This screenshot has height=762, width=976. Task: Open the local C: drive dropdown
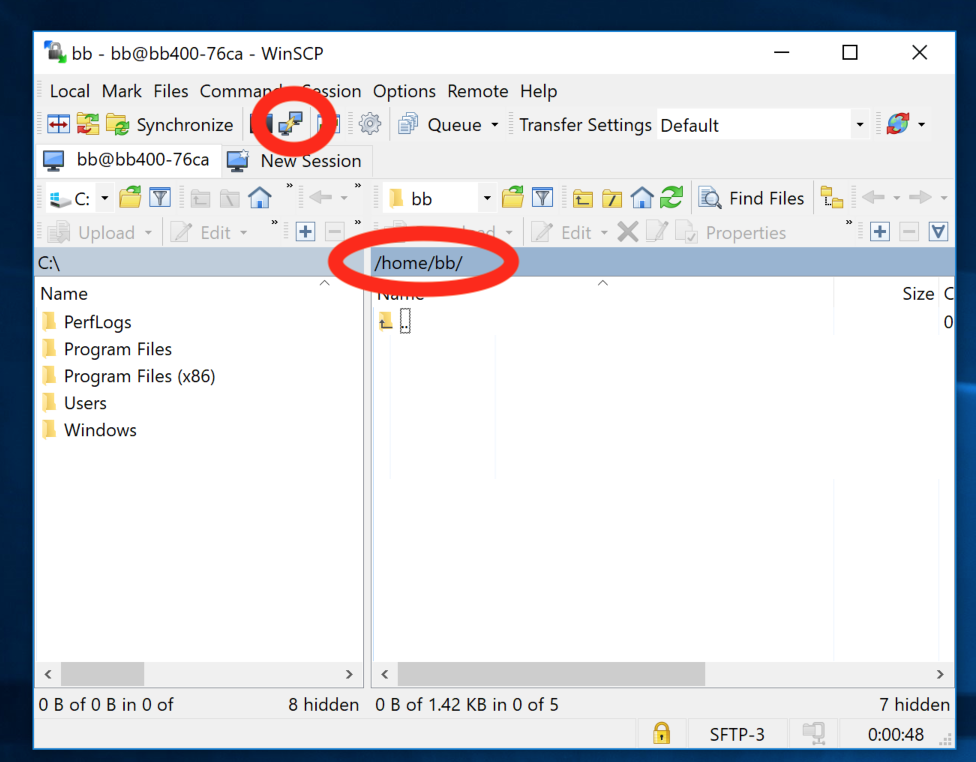(104, 198)
